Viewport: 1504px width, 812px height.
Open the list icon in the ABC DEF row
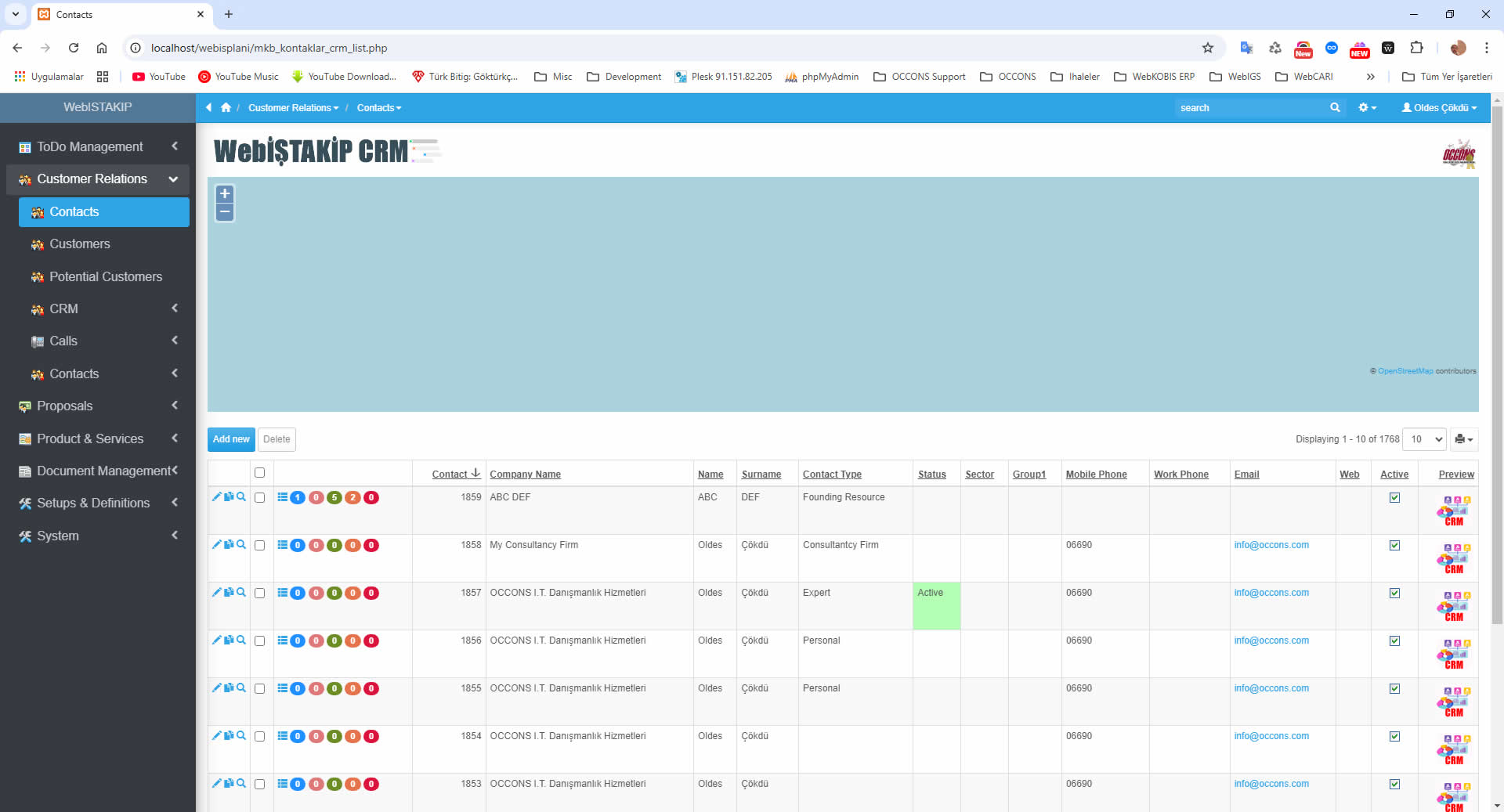(282, 497)
